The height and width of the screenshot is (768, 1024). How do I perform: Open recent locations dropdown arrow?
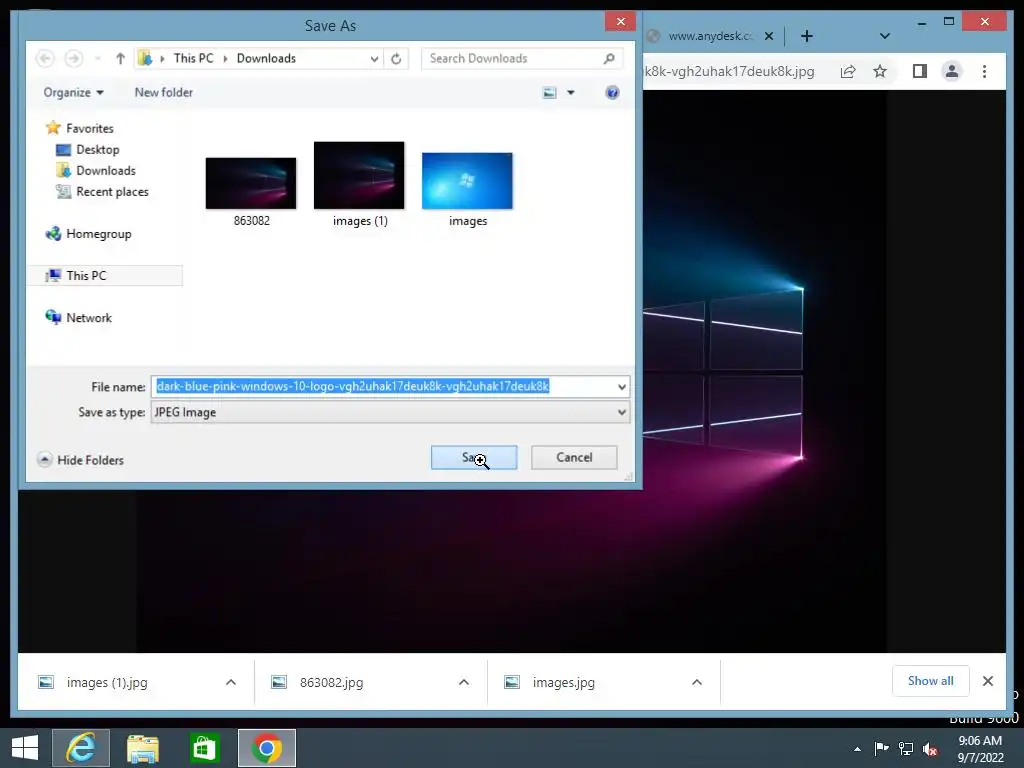(97, 59)
